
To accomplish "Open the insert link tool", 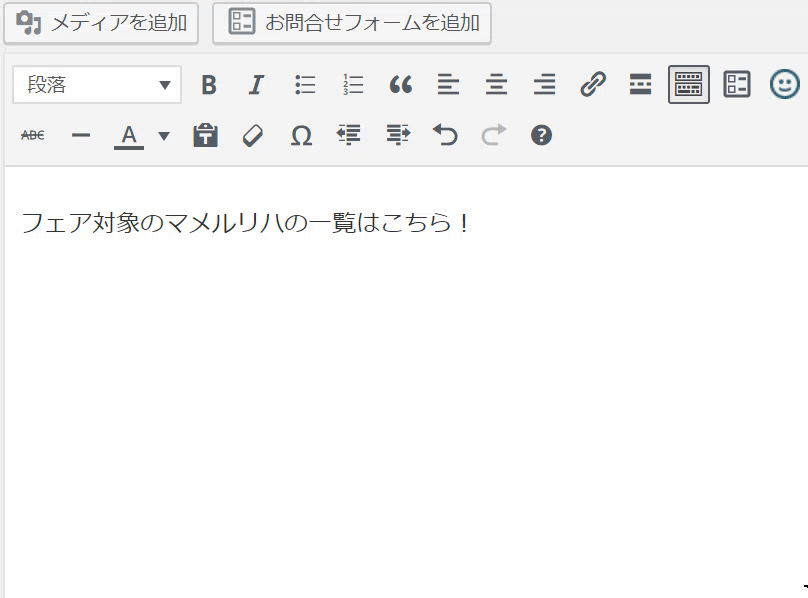I will point(593,85).
